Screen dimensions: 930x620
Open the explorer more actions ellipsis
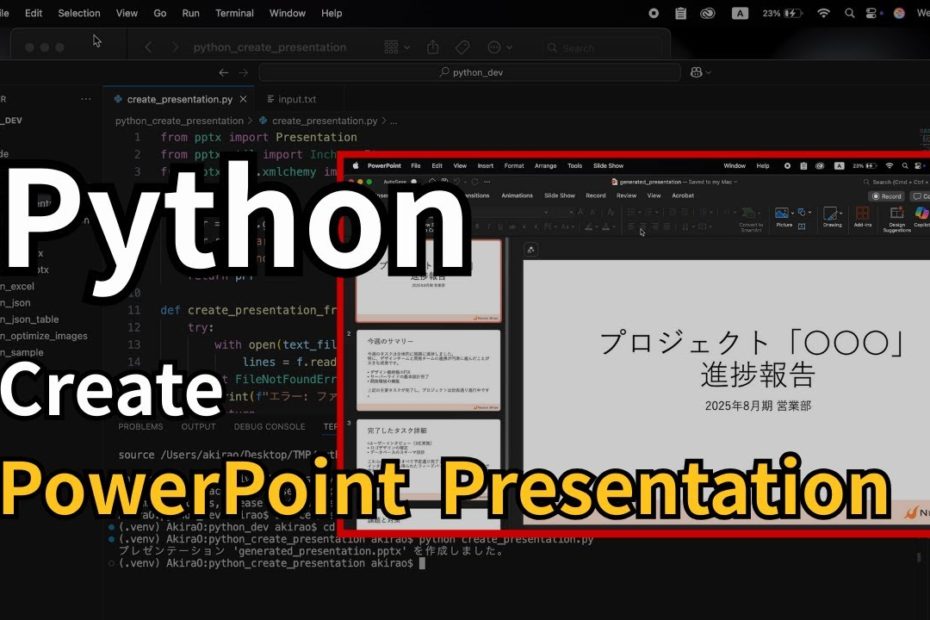pyautogui.click(x=86, y=99)
